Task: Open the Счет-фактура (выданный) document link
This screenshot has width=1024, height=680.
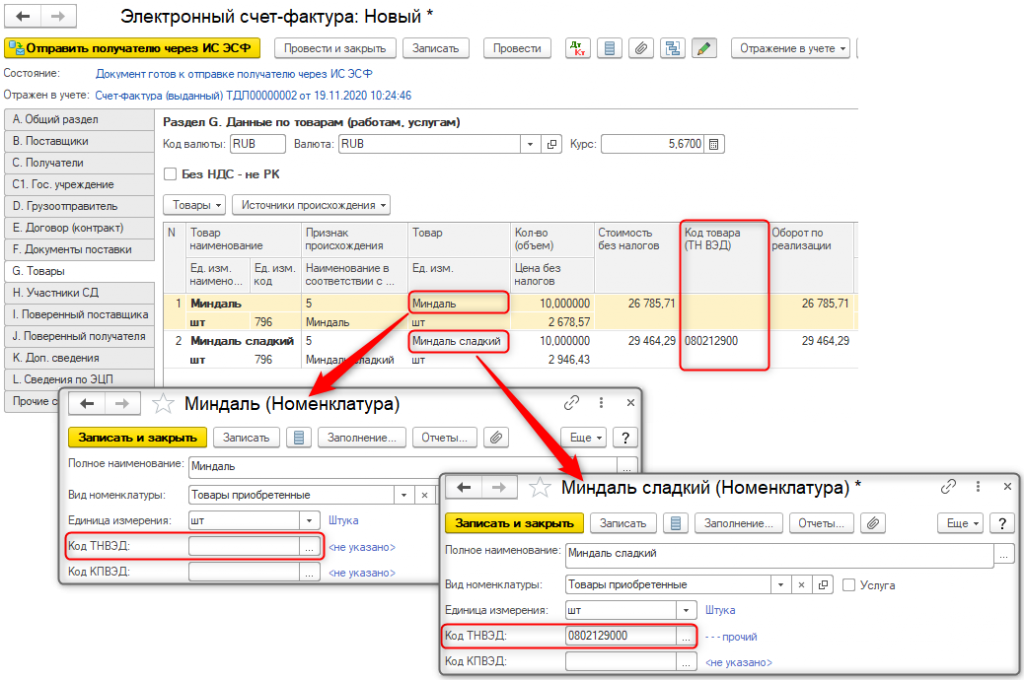Action: tap(253, 95)
